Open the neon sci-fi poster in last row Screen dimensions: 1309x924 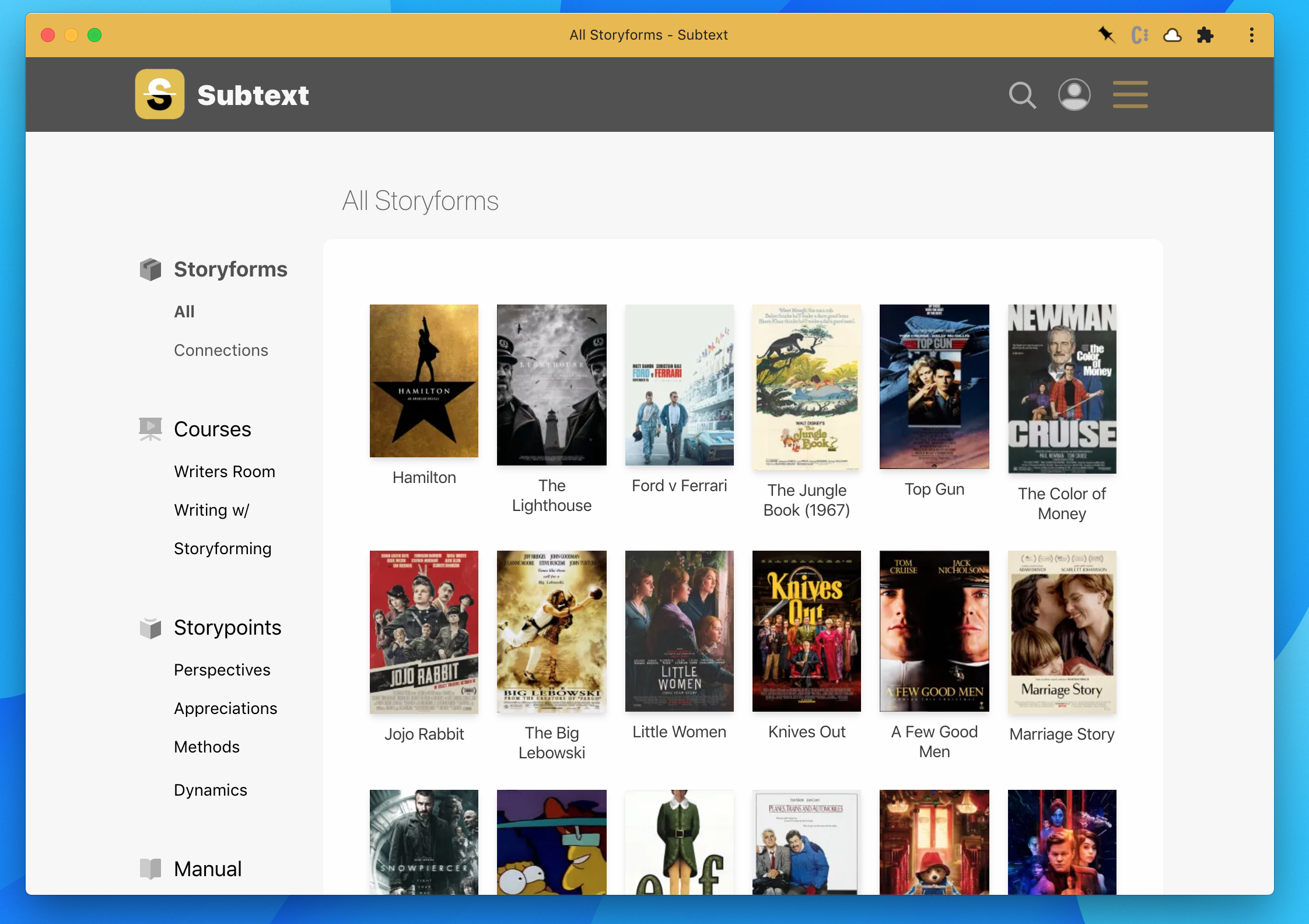(1062, 842)
